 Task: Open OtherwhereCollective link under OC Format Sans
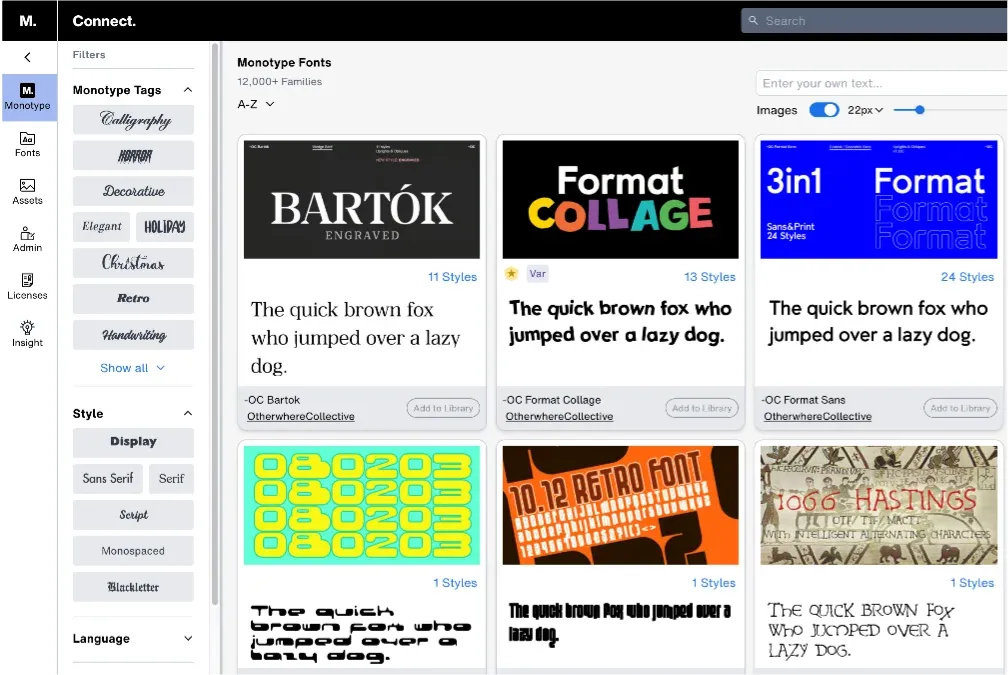coord(818,417)
